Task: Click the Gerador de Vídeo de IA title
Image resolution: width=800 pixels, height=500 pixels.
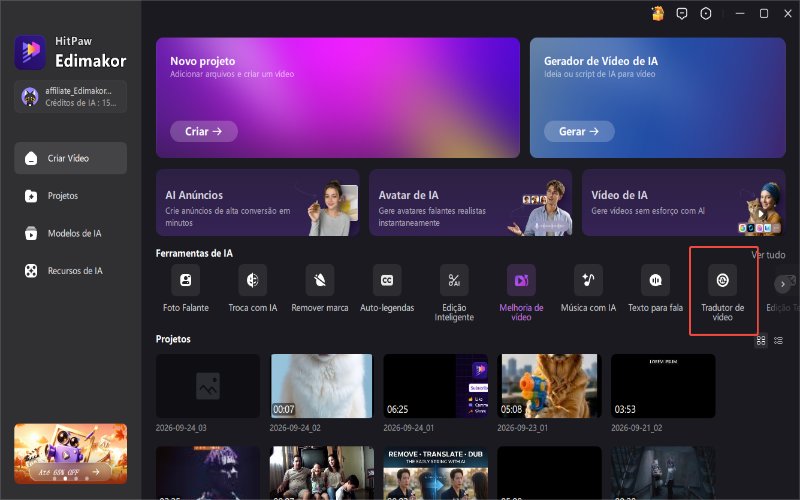Action: pyautogui.click(x=601, y=61)
